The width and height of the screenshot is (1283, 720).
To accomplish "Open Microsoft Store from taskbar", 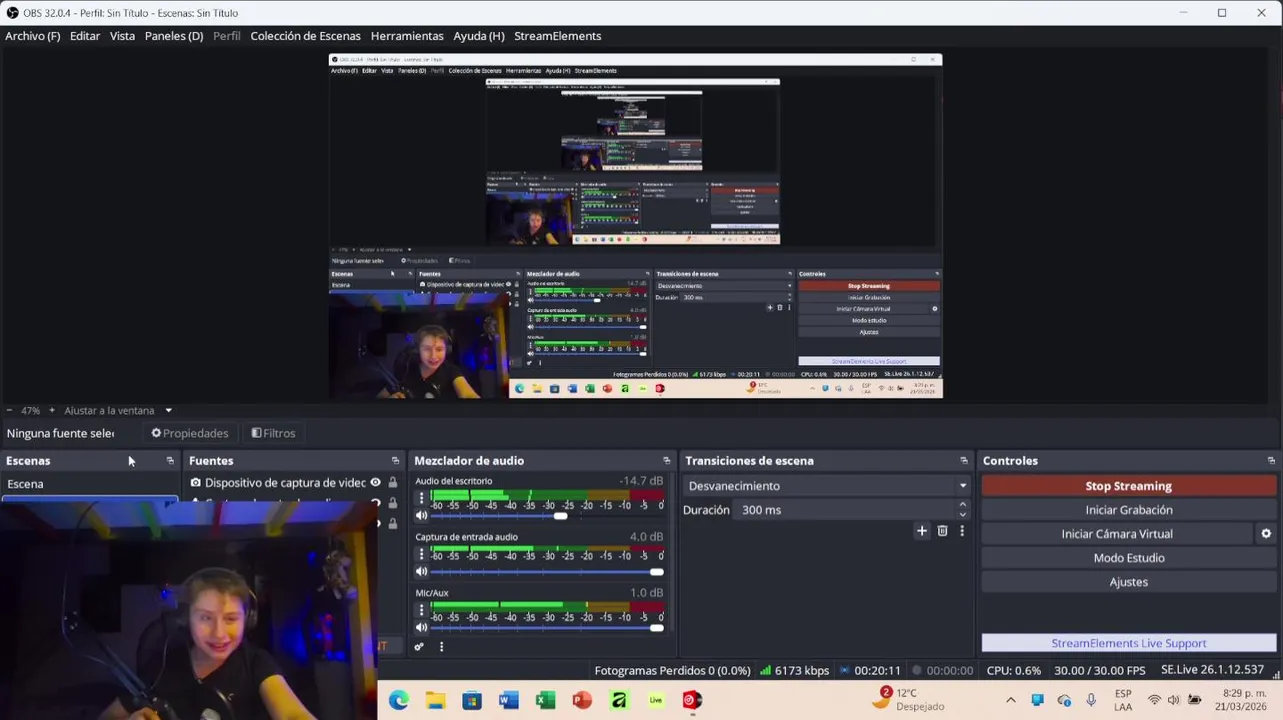I will [x=472, y=700].
